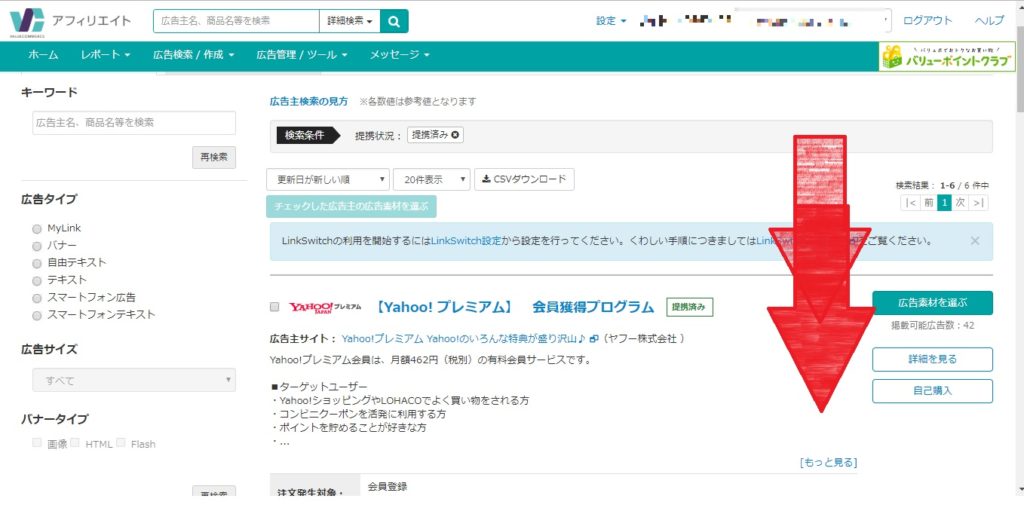Click the ログアウト link
Screen dimensions: 1024x511
point(927,21)
